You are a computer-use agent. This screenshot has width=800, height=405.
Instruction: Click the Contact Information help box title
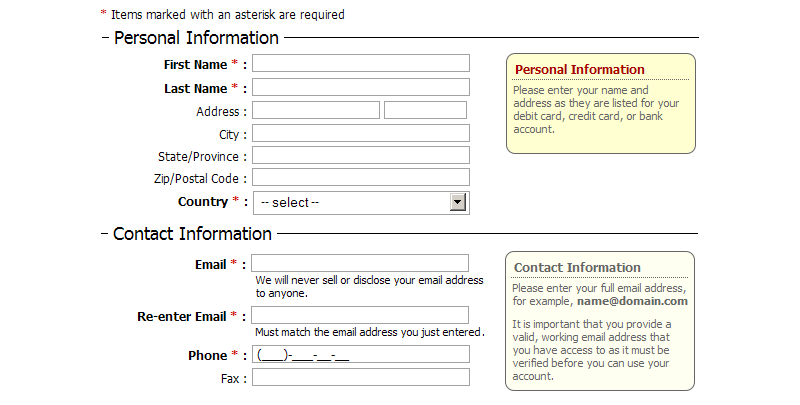tap(577, 267)
